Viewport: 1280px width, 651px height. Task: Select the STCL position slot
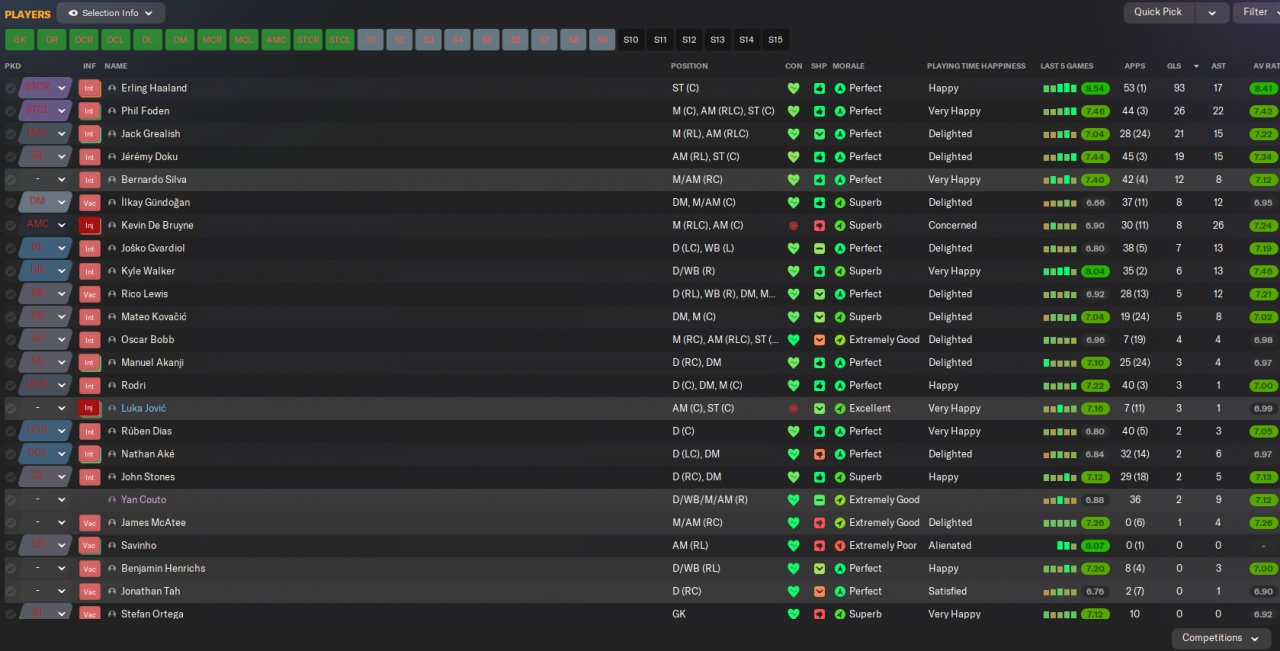coord(340,40)
